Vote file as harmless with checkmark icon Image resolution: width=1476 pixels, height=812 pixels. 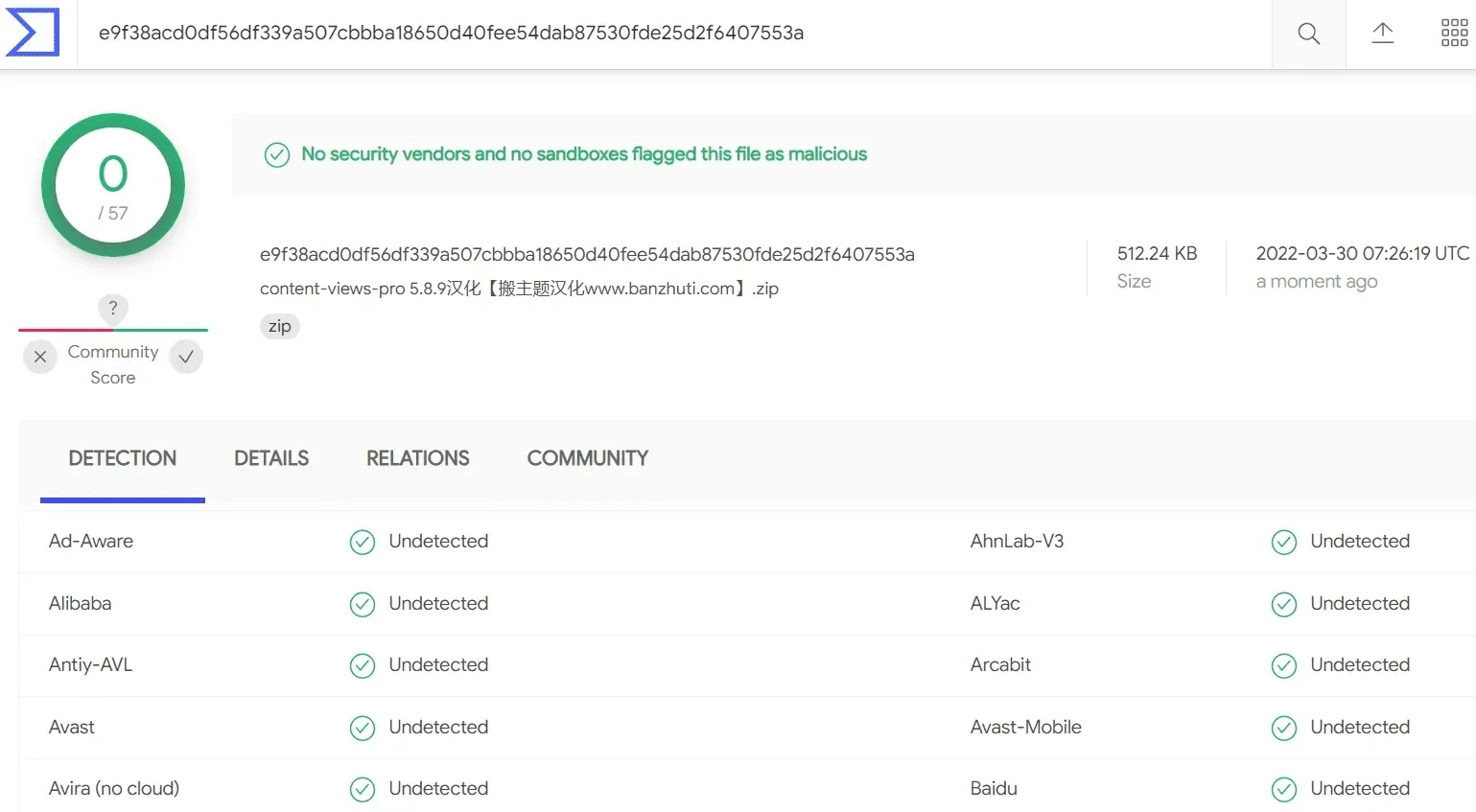coord(186,357)
